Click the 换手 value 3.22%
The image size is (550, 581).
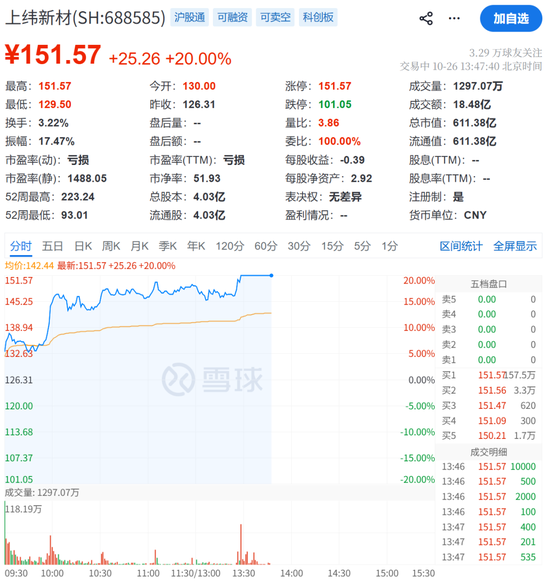click(x=53, y=123)
